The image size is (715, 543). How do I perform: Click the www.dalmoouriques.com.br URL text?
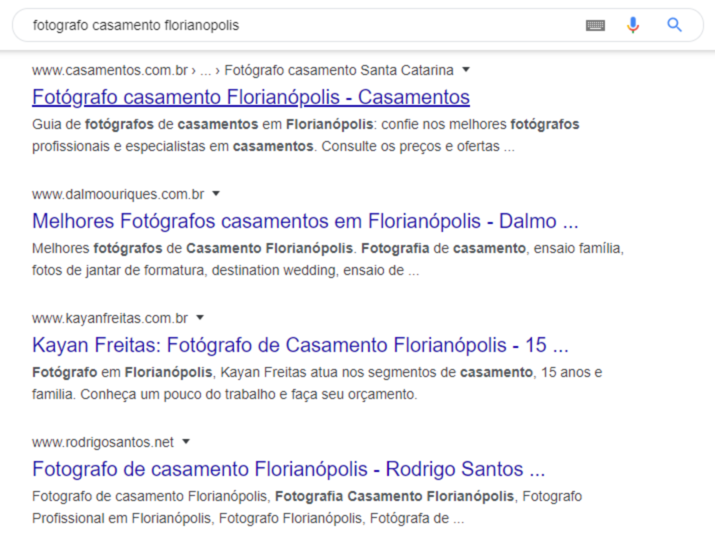118,194
